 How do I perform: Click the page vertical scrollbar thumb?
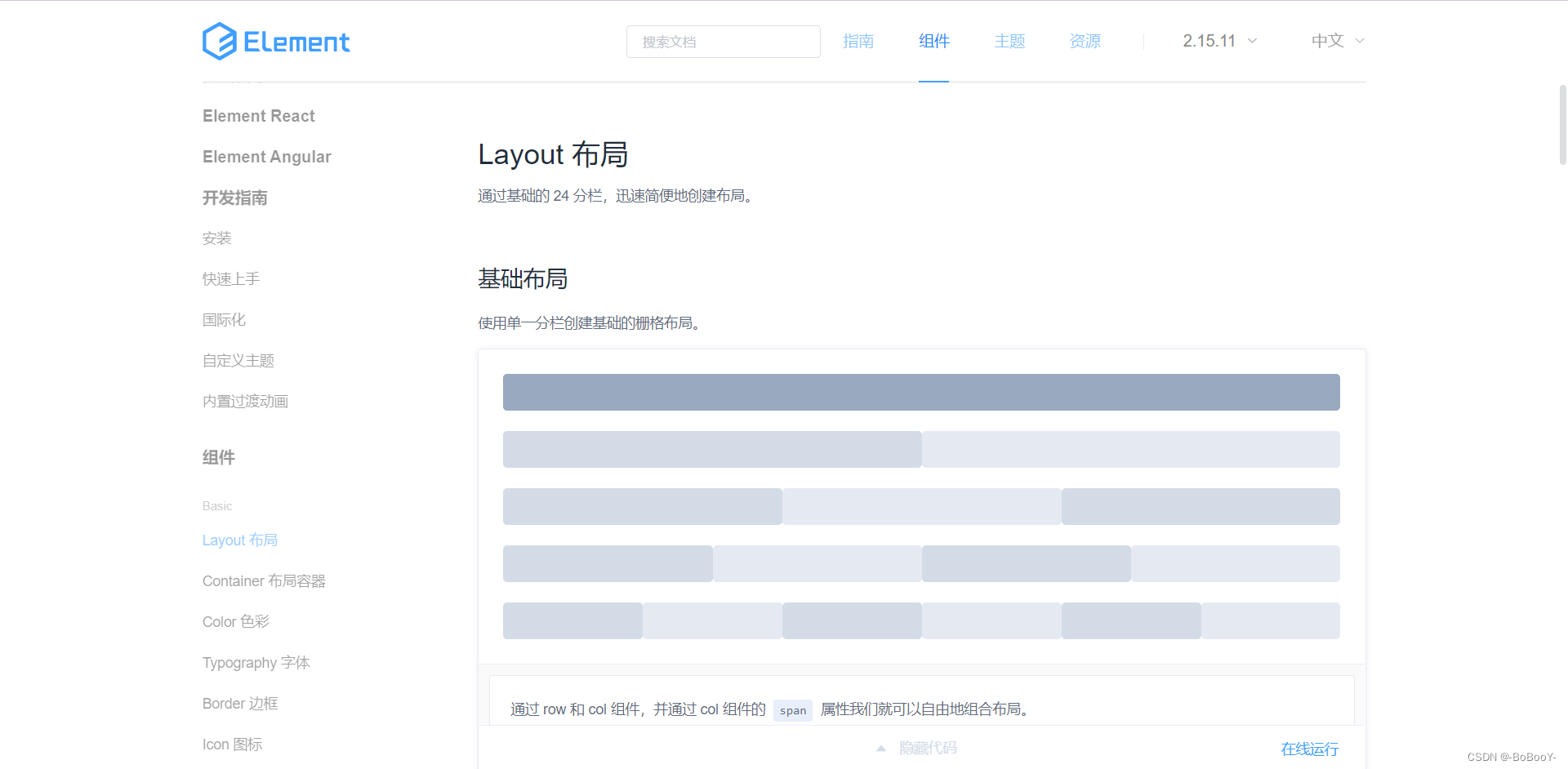1562,124
